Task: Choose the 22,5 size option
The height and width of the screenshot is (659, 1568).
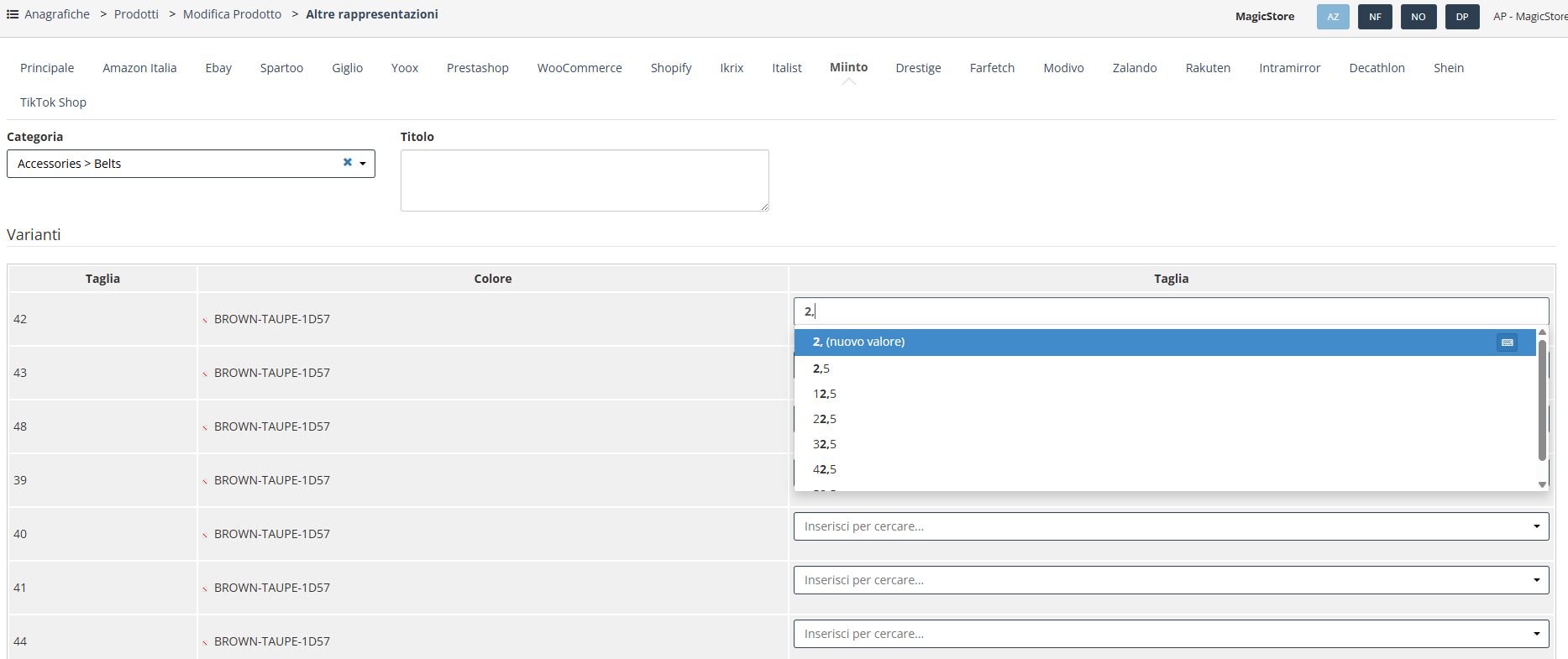Action: [1165, 419]
